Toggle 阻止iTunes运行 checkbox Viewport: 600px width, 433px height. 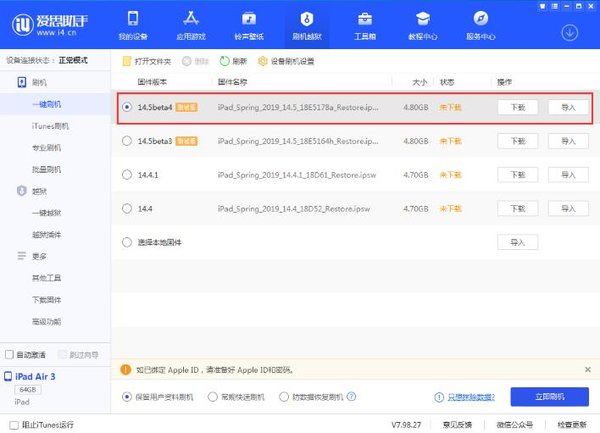tap(14, 425)
